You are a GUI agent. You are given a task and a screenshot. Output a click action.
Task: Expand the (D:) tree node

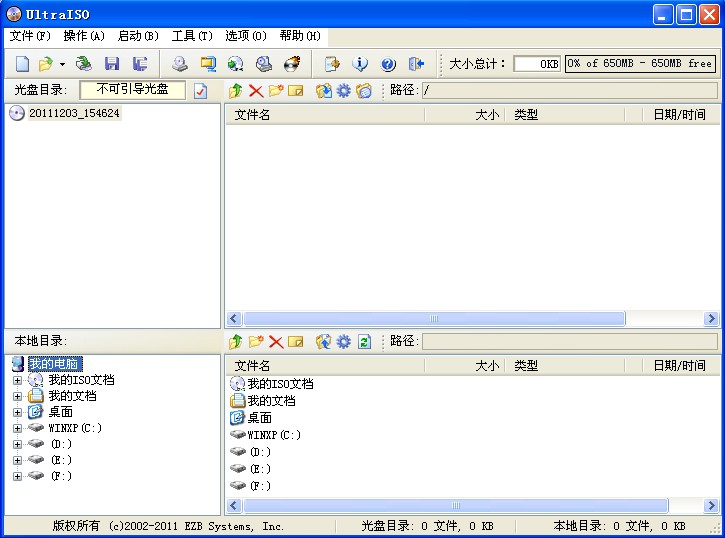tap(18, 444)
